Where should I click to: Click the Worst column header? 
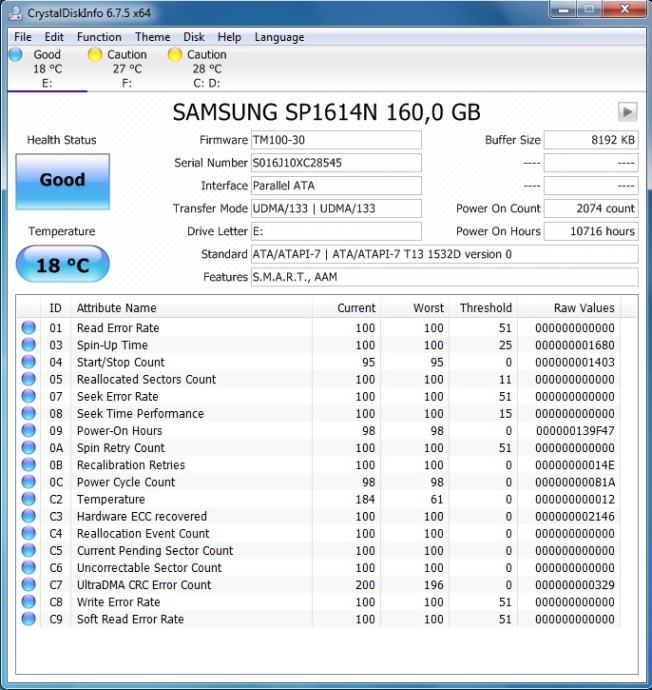click(x=415, y=308)
